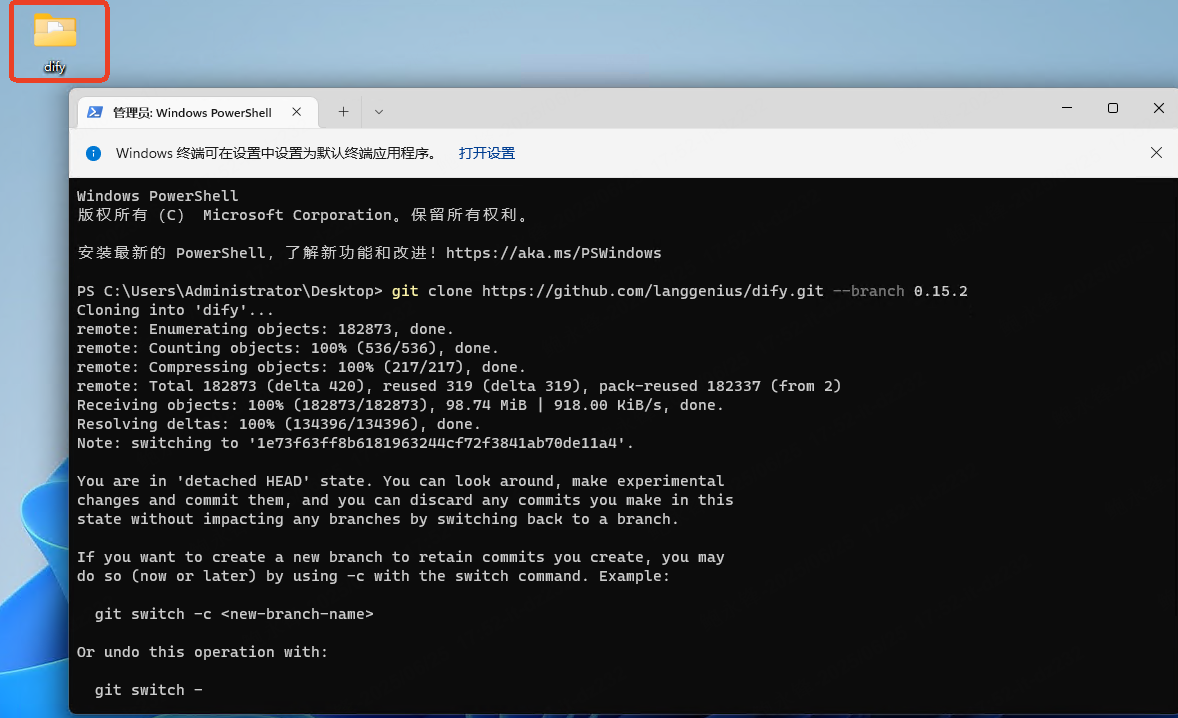The width and height of the screenshot is (1178, 718).
Task: Click the "Or undo this operation with:" line
Action: [202, 652]
